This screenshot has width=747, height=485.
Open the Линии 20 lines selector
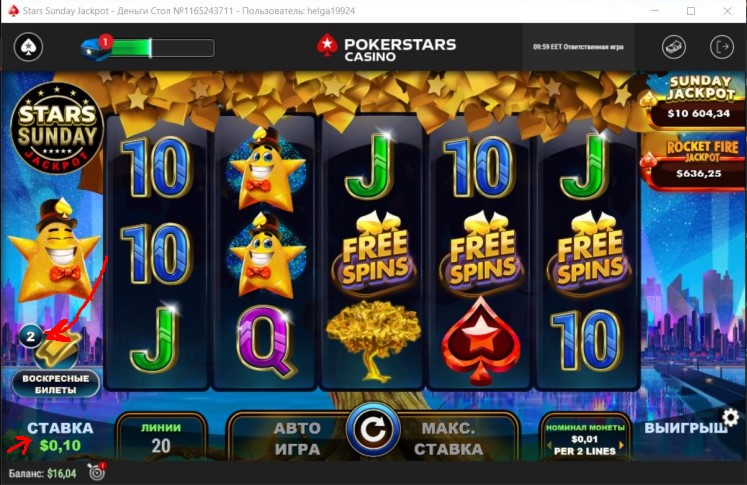click(161, 437)
